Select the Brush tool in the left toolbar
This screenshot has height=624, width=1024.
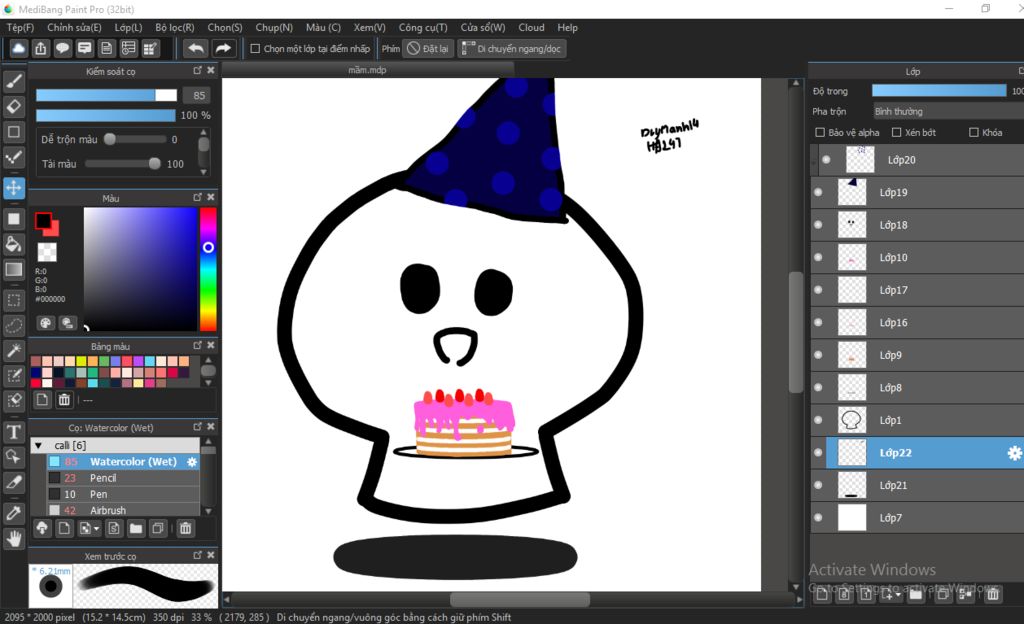click(14, 82)
